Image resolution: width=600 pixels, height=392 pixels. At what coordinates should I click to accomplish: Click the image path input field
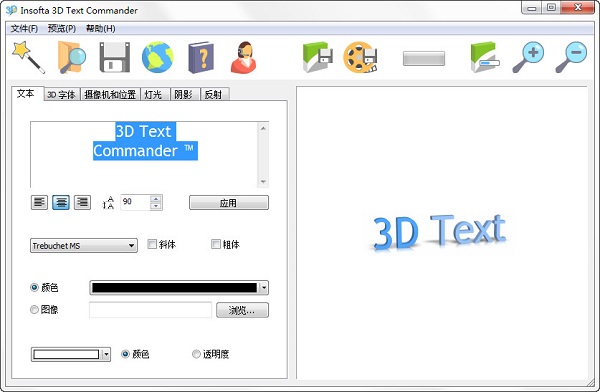150,310
